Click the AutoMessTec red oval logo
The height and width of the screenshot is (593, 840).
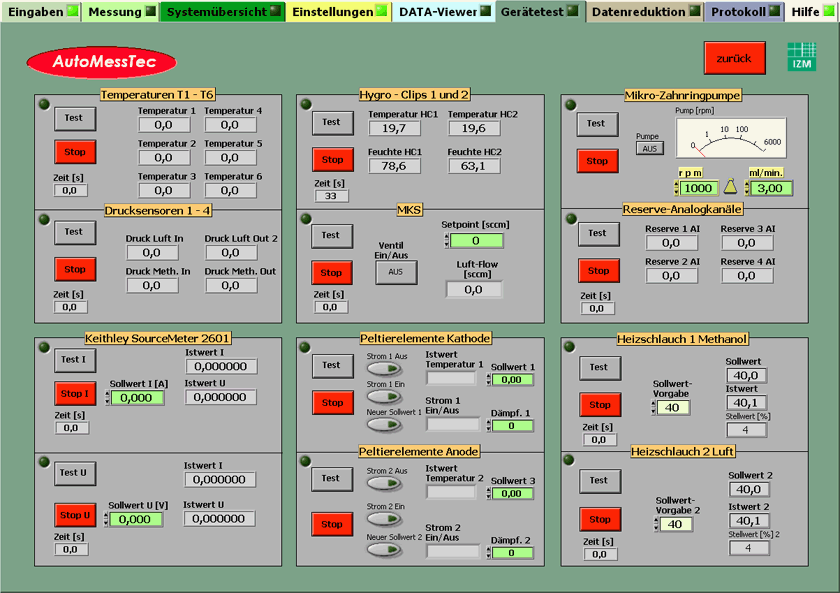(102, 62)
